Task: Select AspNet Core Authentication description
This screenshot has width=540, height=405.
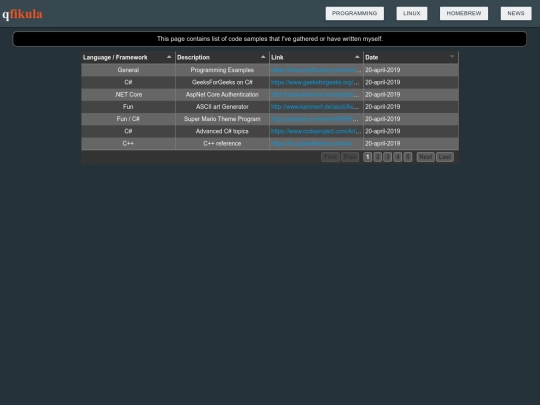Action: (x=222, y=94)
